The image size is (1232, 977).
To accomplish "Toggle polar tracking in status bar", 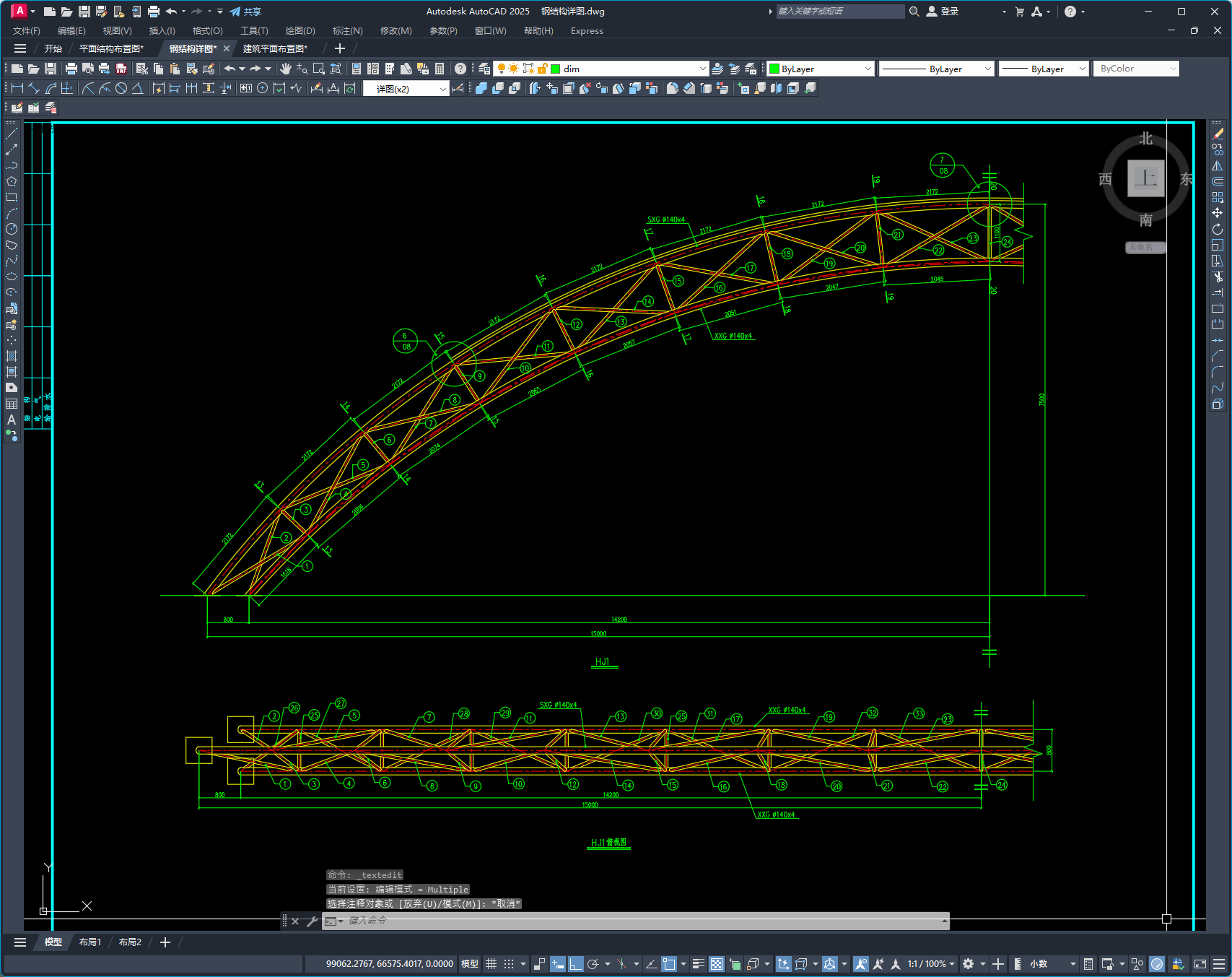I will tap(593, 964).
